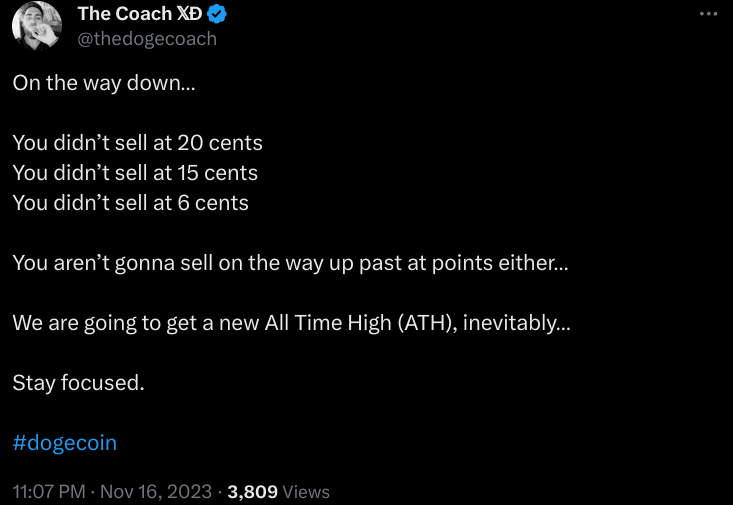The width and height of the screenshot is (733, 505).
Task: Click the "sell at 15 cents" line
Action: click(x=135, y=173)
